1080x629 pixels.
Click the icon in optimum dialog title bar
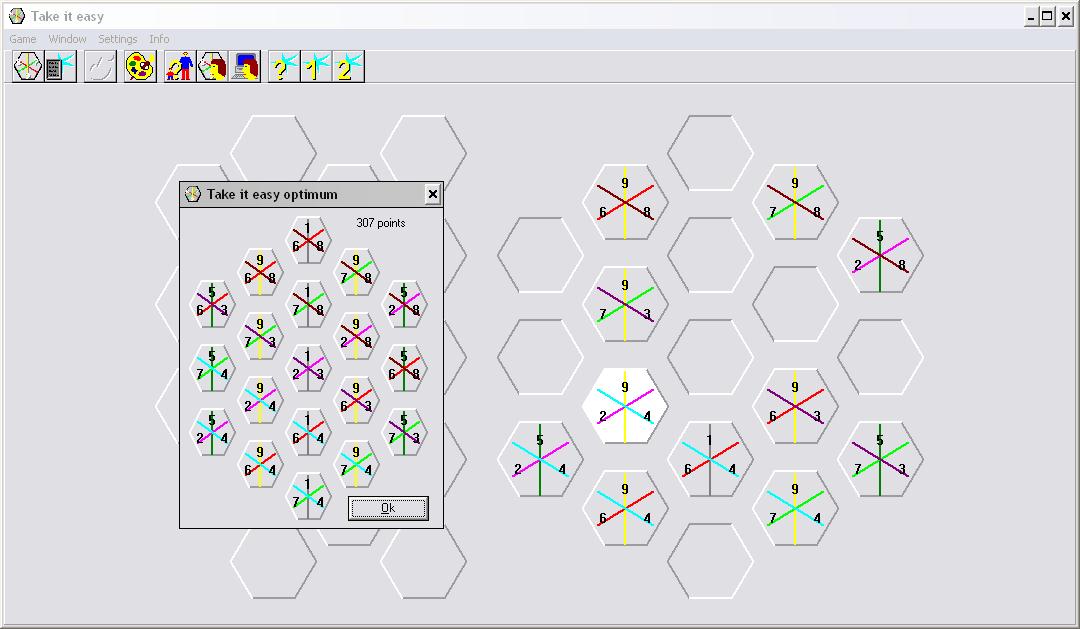(x=193, y=194)
